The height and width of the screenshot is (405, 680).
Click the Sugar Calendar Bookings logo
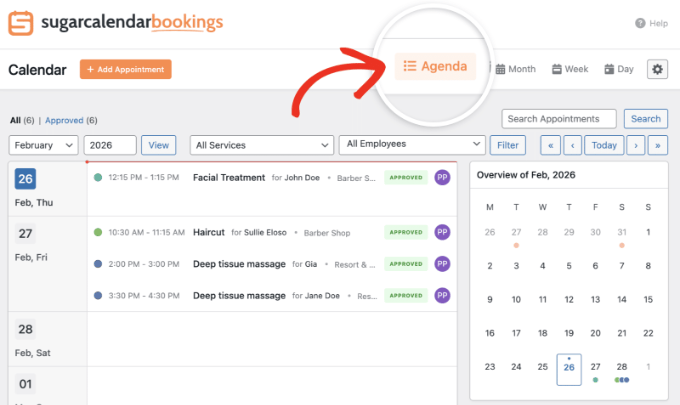pyautogui.click(x=116, y=23)
